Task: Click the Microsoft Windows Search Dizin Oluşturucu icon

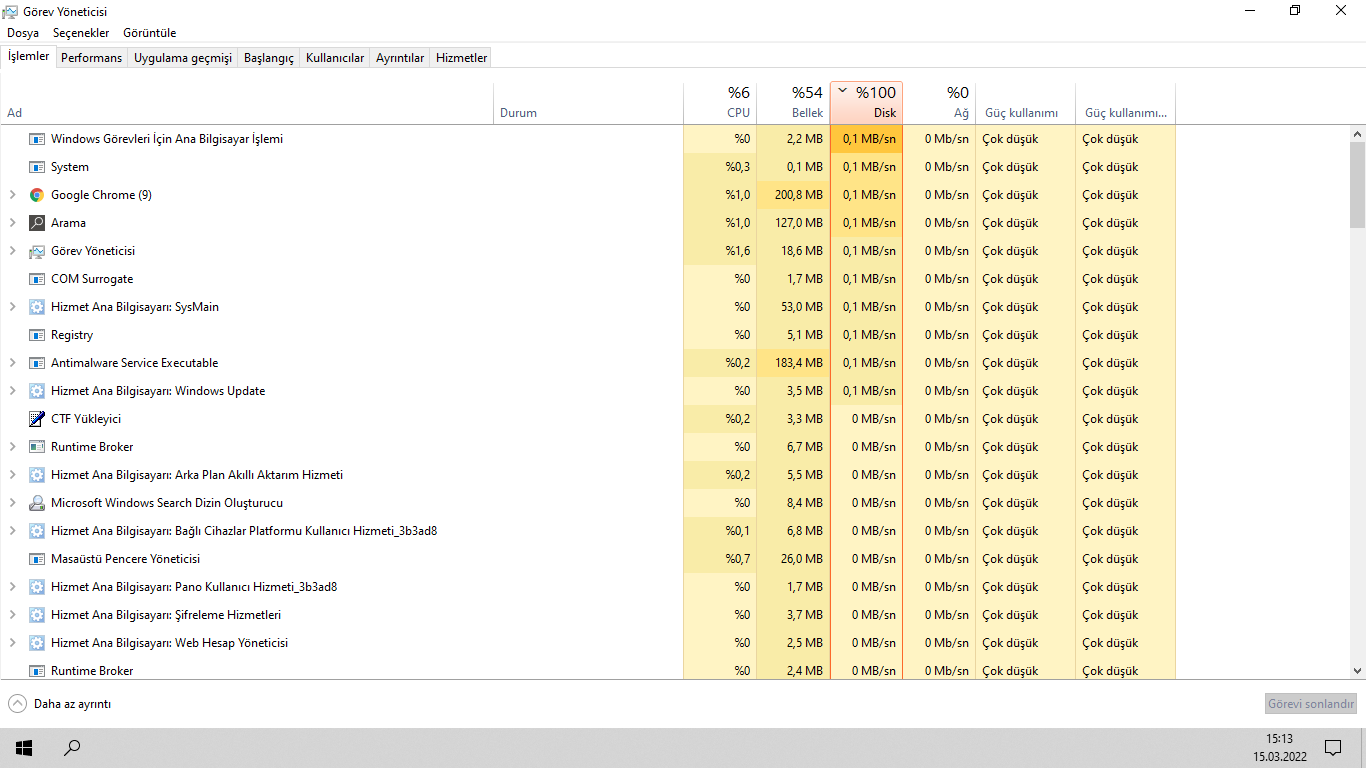Action: [x=37, y=503]
